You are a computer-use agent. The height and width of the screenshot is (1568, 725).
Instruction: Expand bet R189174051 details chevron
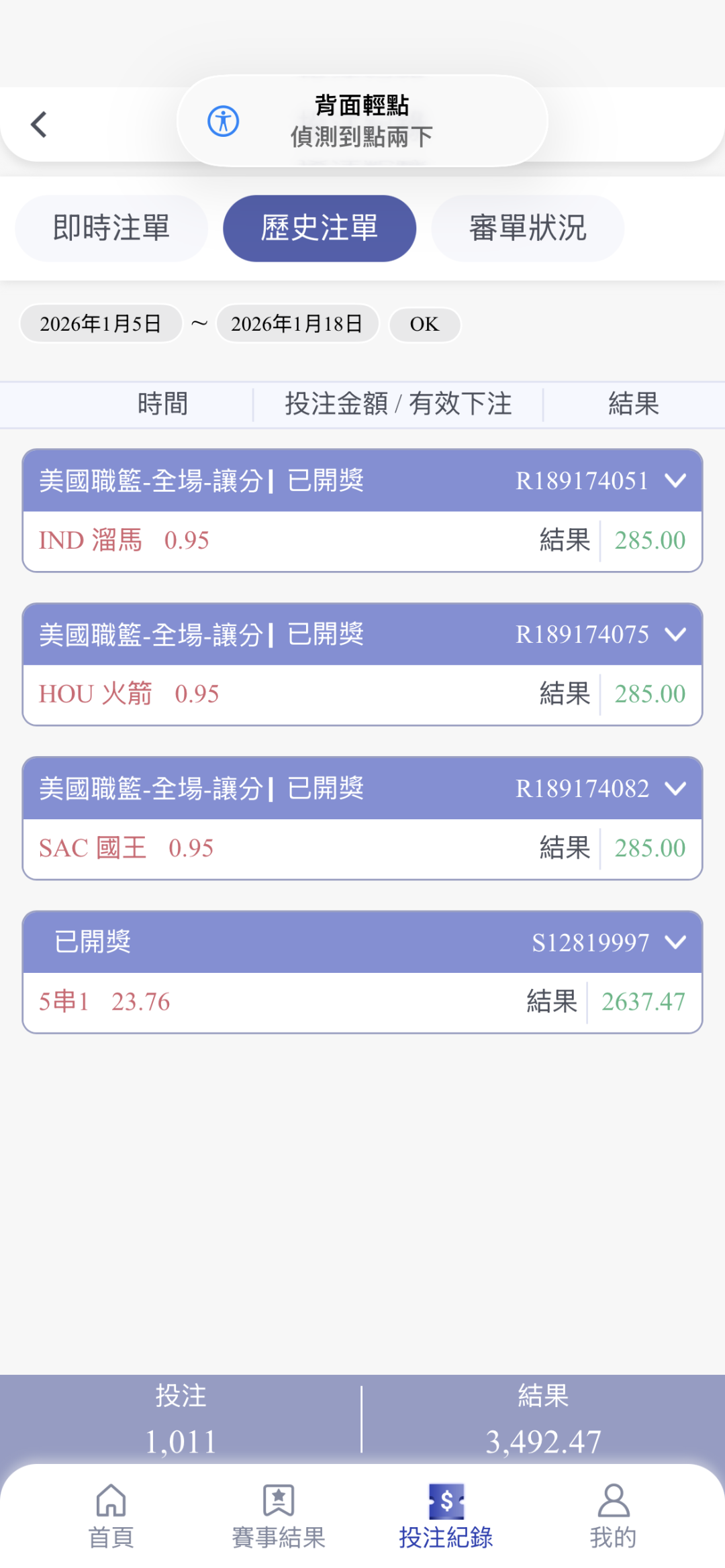675,480
